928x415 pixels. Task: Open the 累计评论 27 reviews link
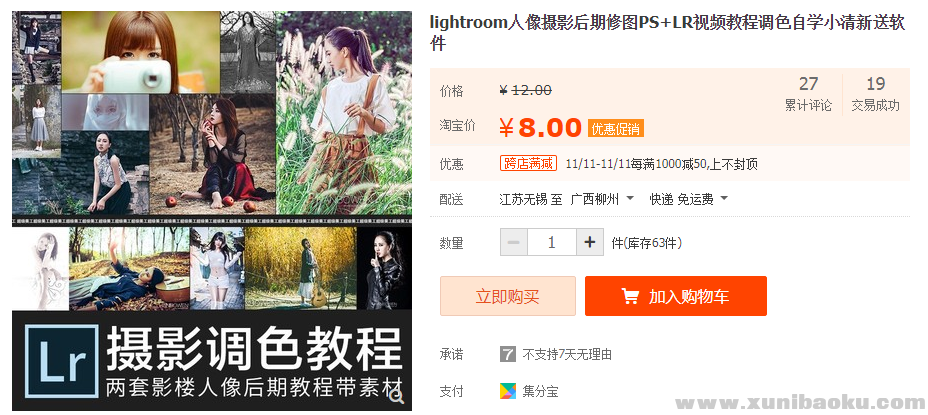[808, 94]
